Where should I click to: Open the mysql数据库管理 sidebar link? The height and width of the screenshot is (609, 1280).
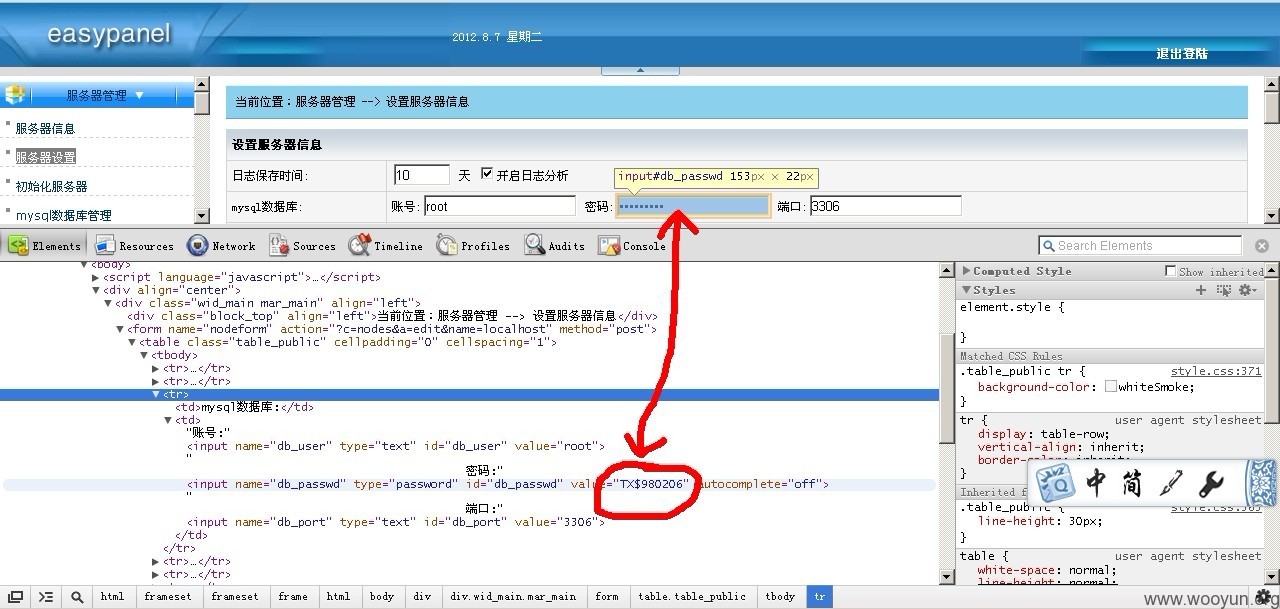pyautogui.click(x=64, y=215)
